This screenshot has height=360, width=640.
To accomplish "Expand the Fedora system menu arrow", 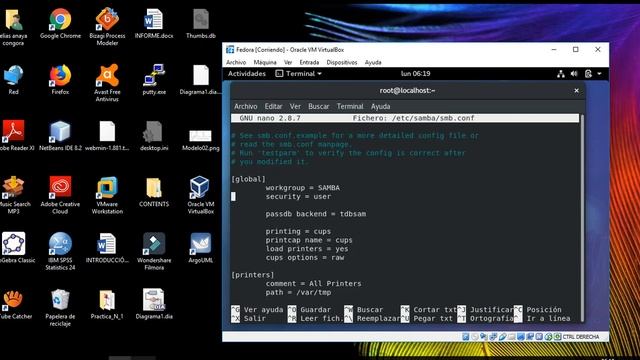I will click(x=599, y=74).
